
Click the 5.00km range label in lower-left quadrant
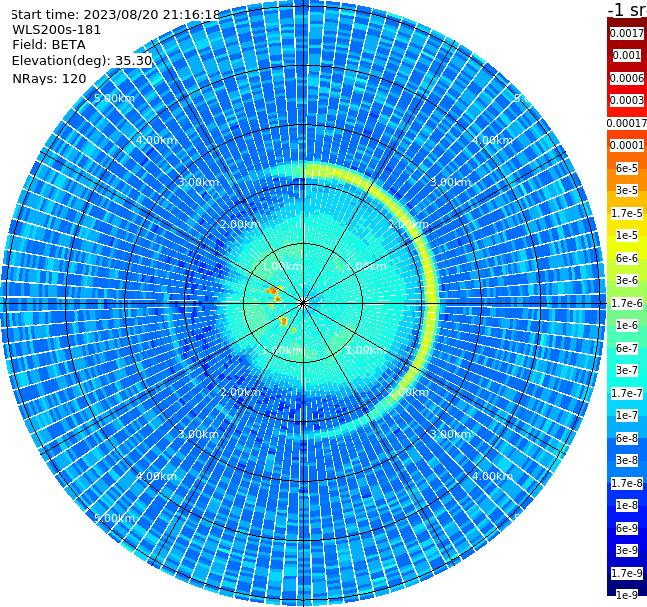[114, 518]
